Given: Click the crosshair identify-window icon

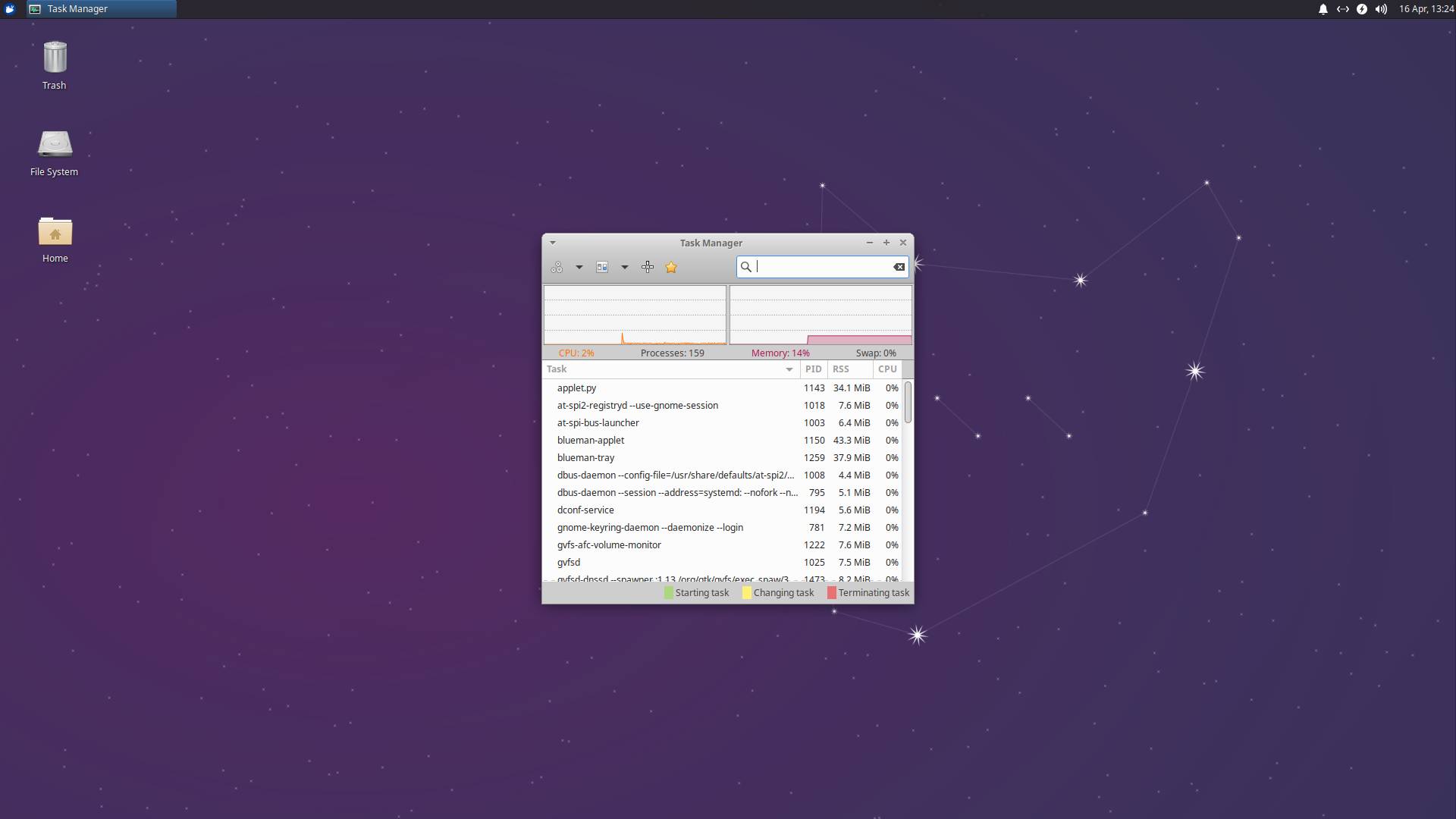Looking at the screenshot, I should pos(648,267).
